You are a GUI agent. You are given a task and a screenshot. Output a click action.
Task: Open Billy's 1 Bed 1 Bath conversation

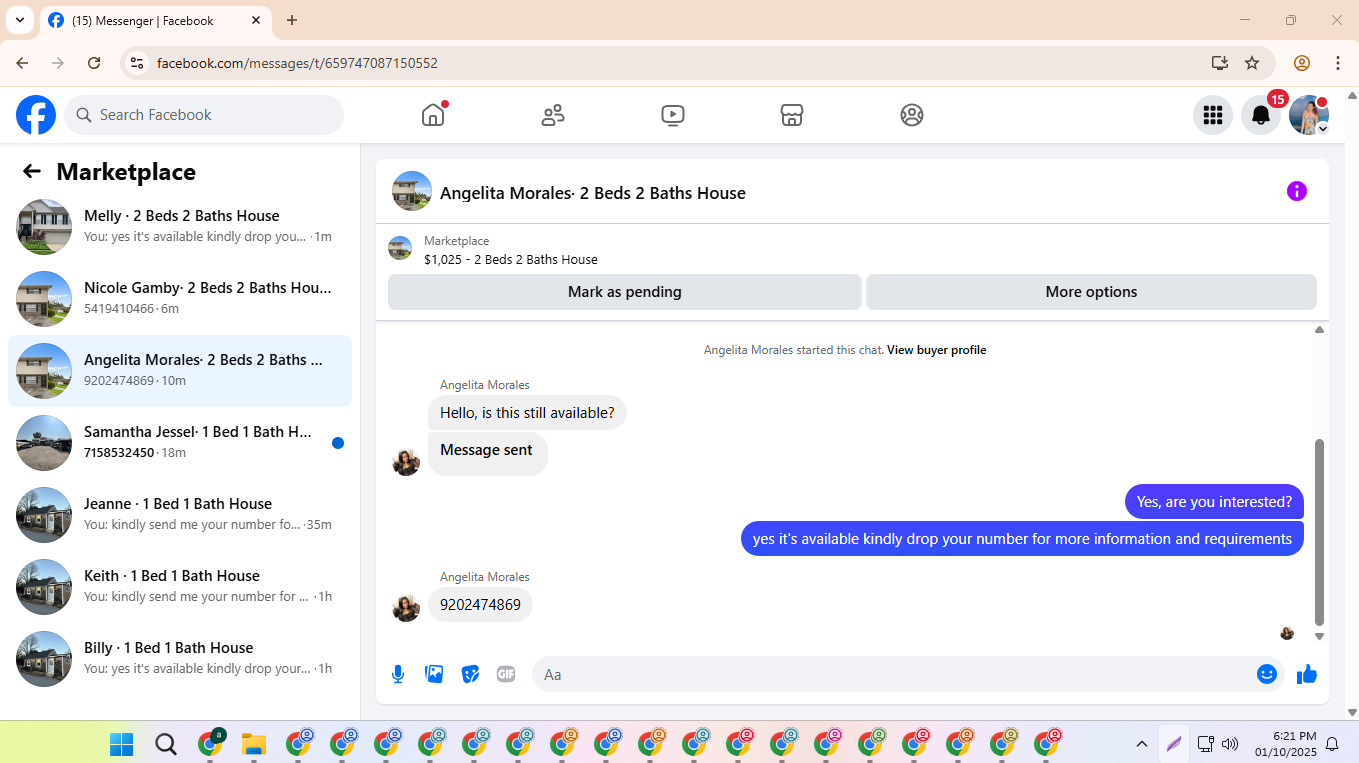(180, 659)
